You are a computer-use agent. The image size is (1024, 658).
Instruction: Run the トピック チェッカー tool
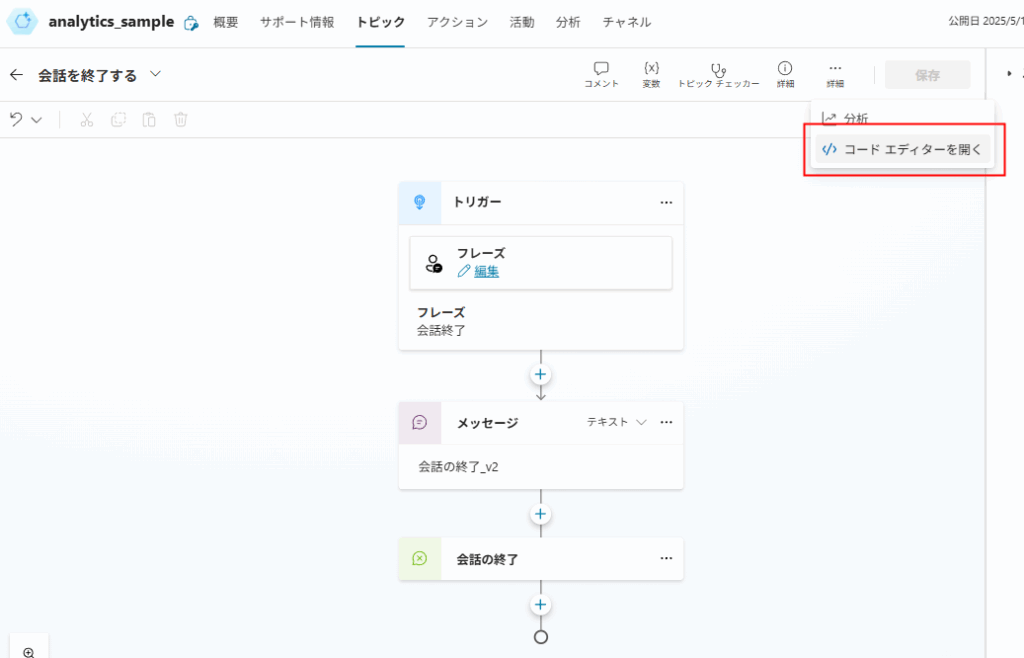click(718, 74)
